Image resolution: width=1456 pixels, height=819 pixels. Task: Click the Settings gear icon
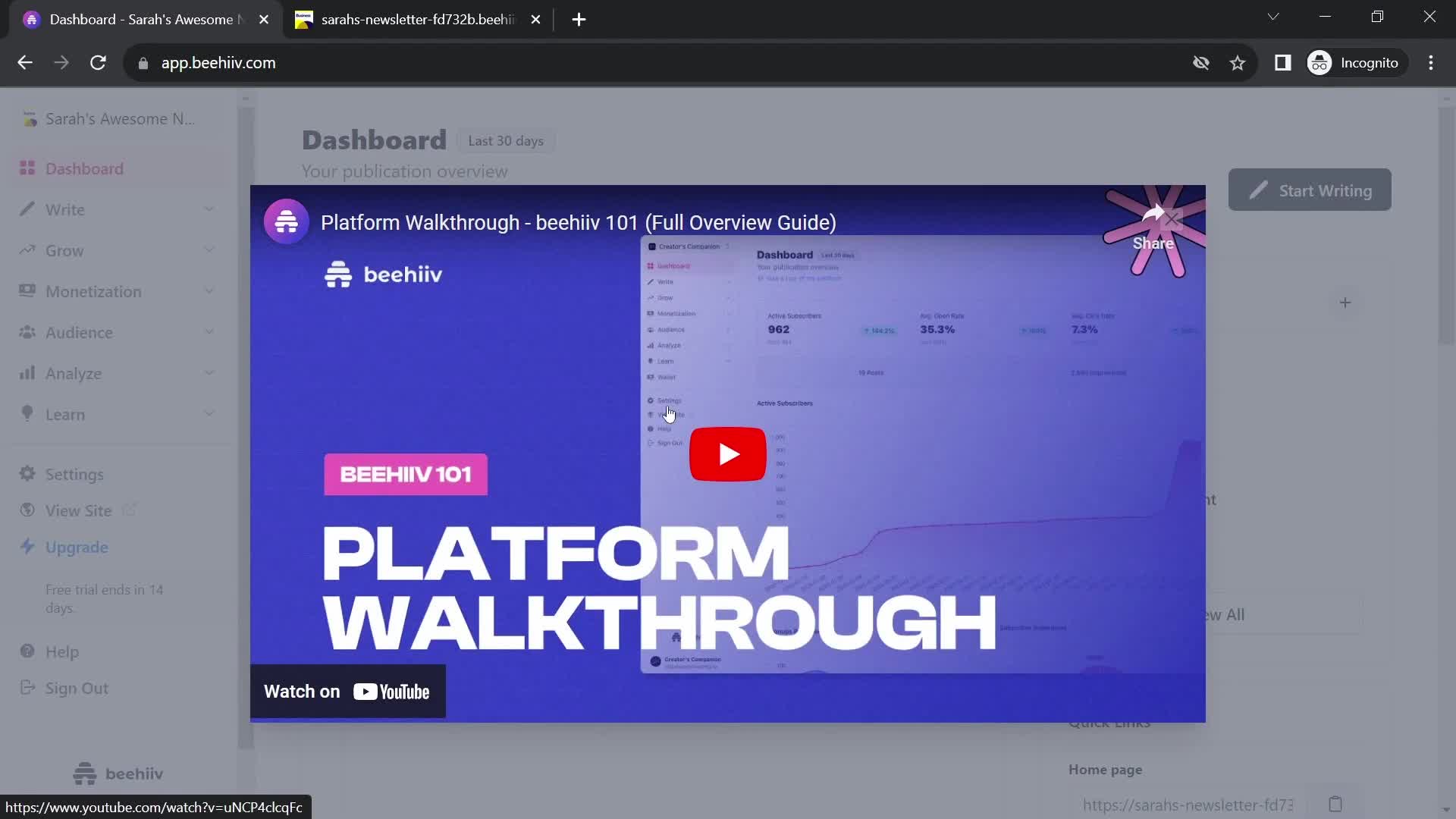pyautogui.click(x=27, y=473)
